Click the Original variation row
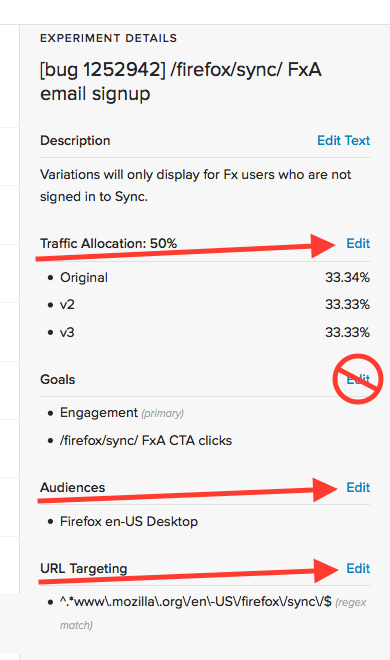This screenshot has width=390, height=660. 209,278
